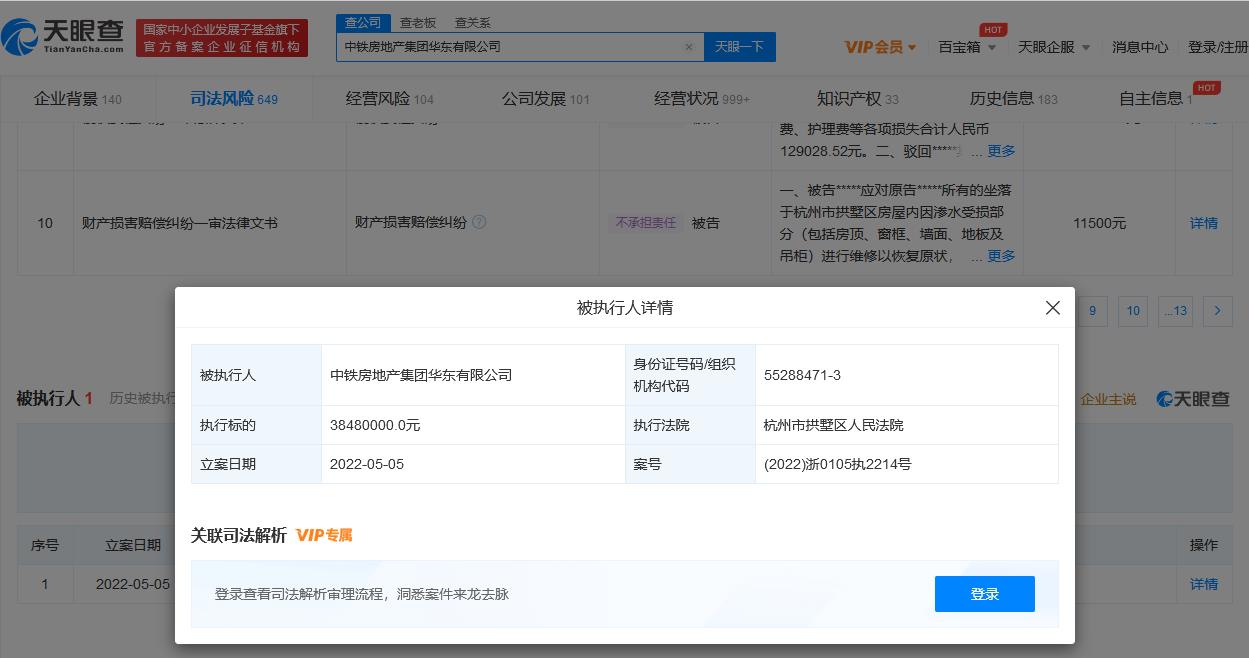1249x658 pixels.
Task: Expand 更多 in row 10 judgment text
Action: point(1001,256)
